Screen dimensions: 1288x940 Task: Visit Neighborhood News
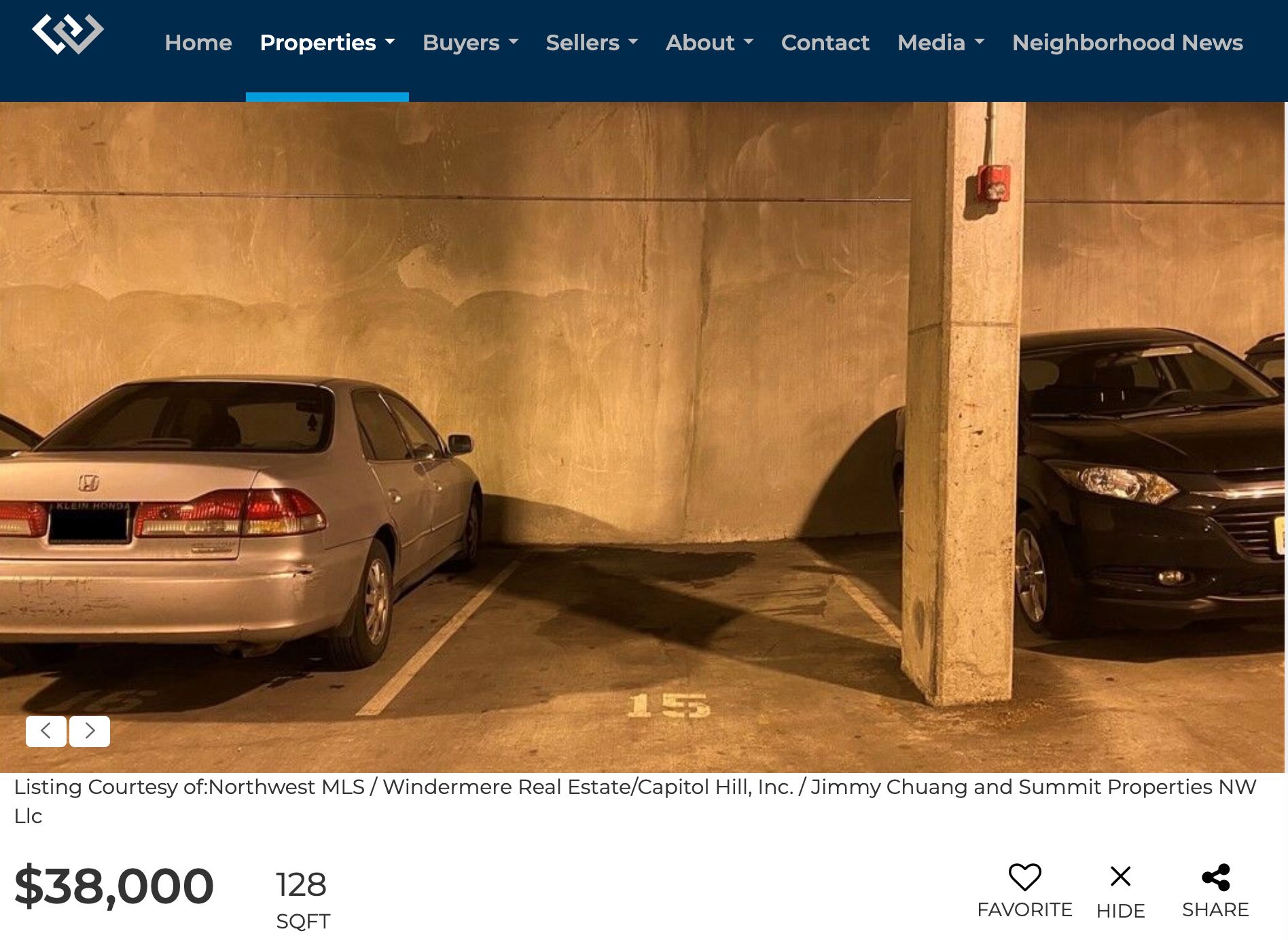(x=1128, y=43)
